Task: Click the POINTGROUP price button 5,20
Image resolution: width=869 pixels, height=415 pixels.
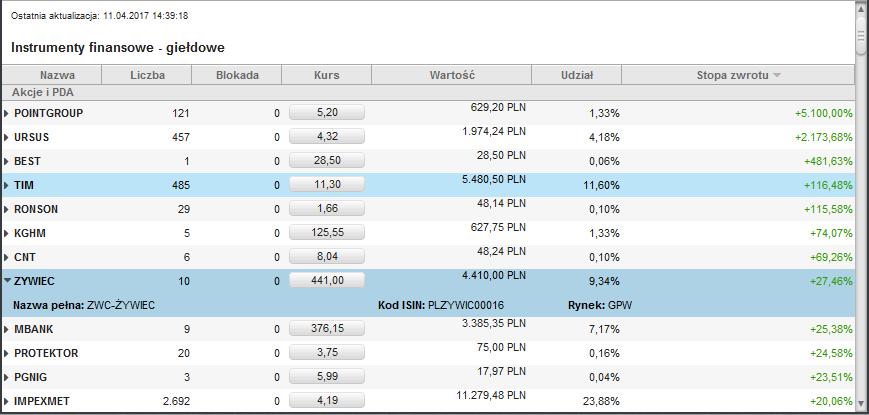Action: (327, 112)
